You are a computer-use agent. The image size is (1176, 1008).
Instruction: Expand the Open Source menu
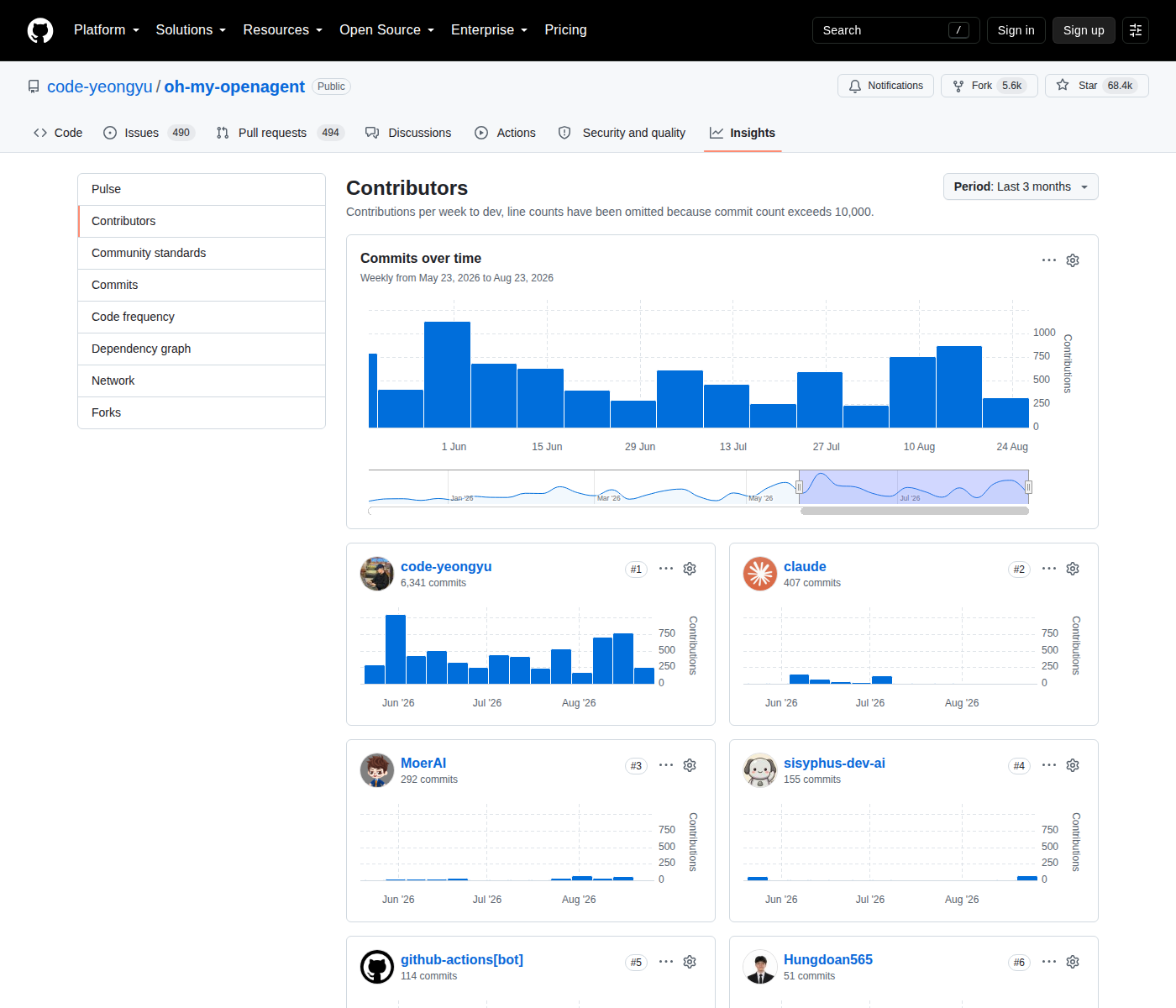(x=387, y=30)
